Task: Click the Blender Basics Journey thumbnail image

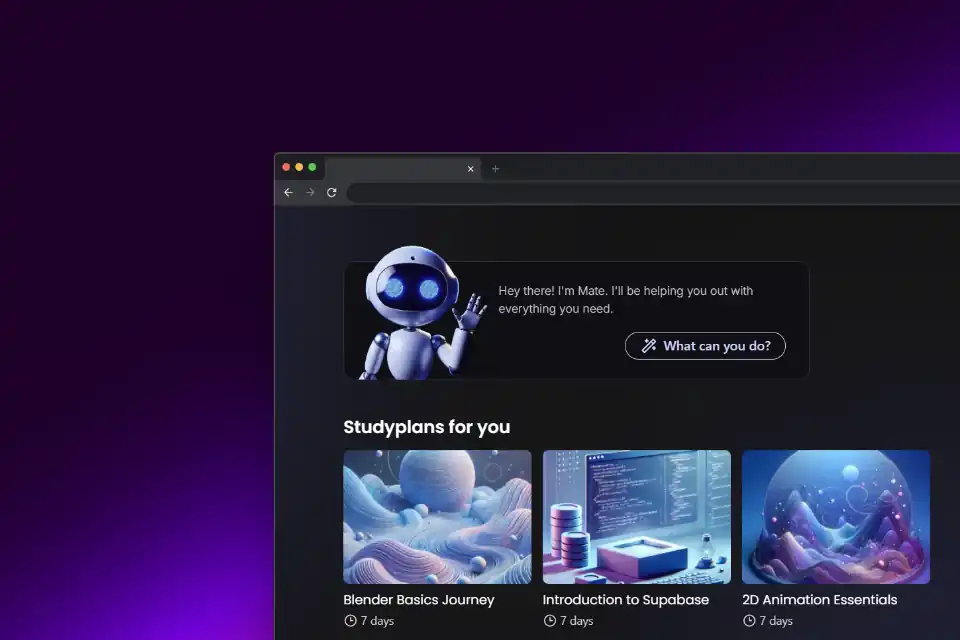Action: [436, 517]
